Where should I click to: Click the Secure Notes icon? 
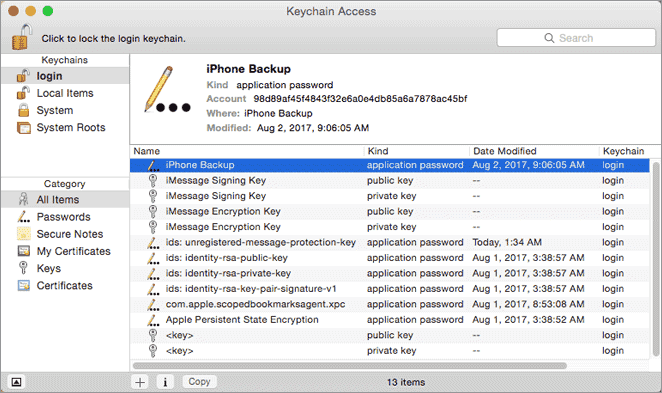24,233
